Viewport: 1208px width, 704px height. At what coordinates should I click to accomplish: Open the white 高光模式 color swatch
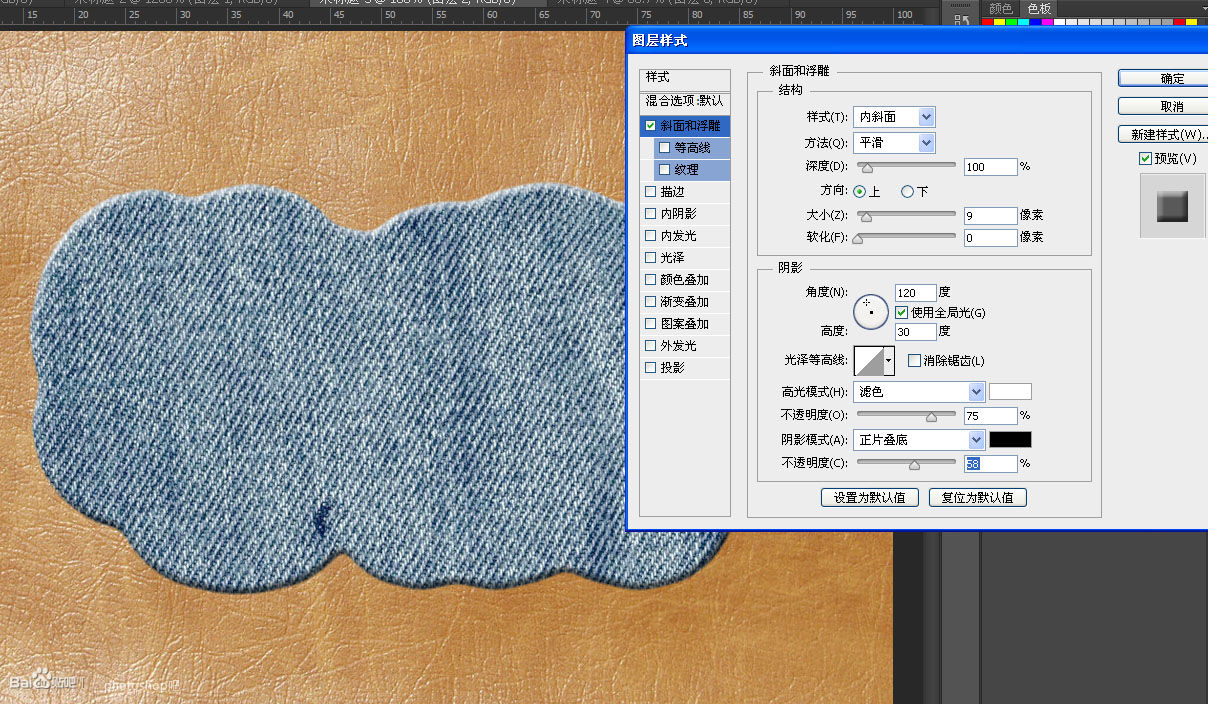(x=1010, y=392)
